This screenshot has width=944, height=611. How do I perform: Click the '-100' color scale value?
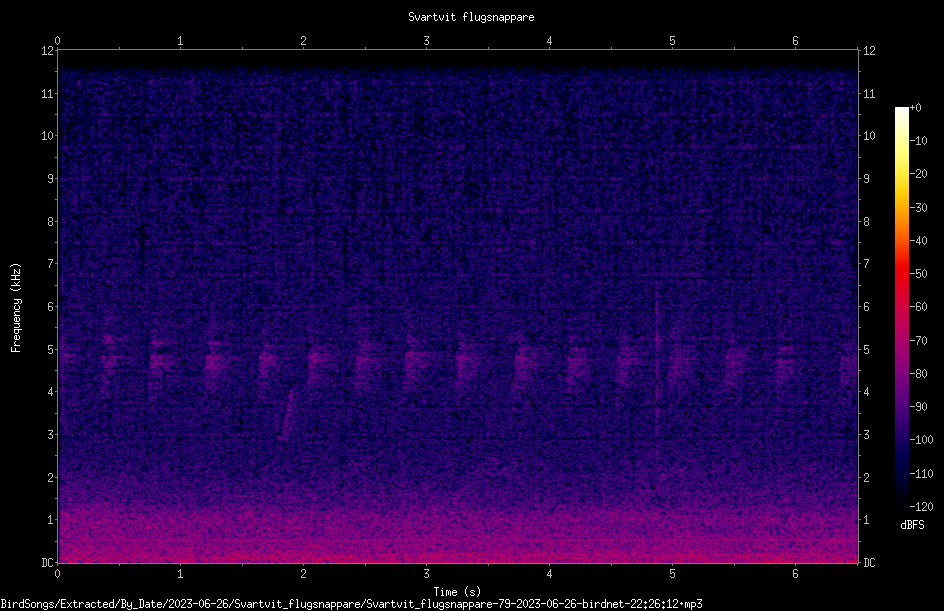click(x=921, y=440)
